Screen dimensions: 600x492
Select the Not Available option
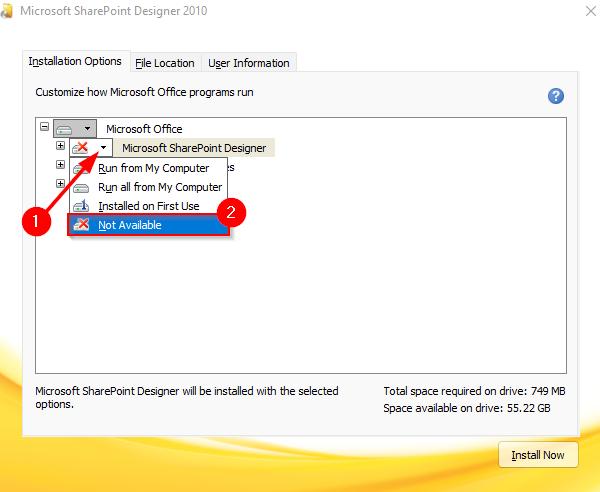coord(148,225)
